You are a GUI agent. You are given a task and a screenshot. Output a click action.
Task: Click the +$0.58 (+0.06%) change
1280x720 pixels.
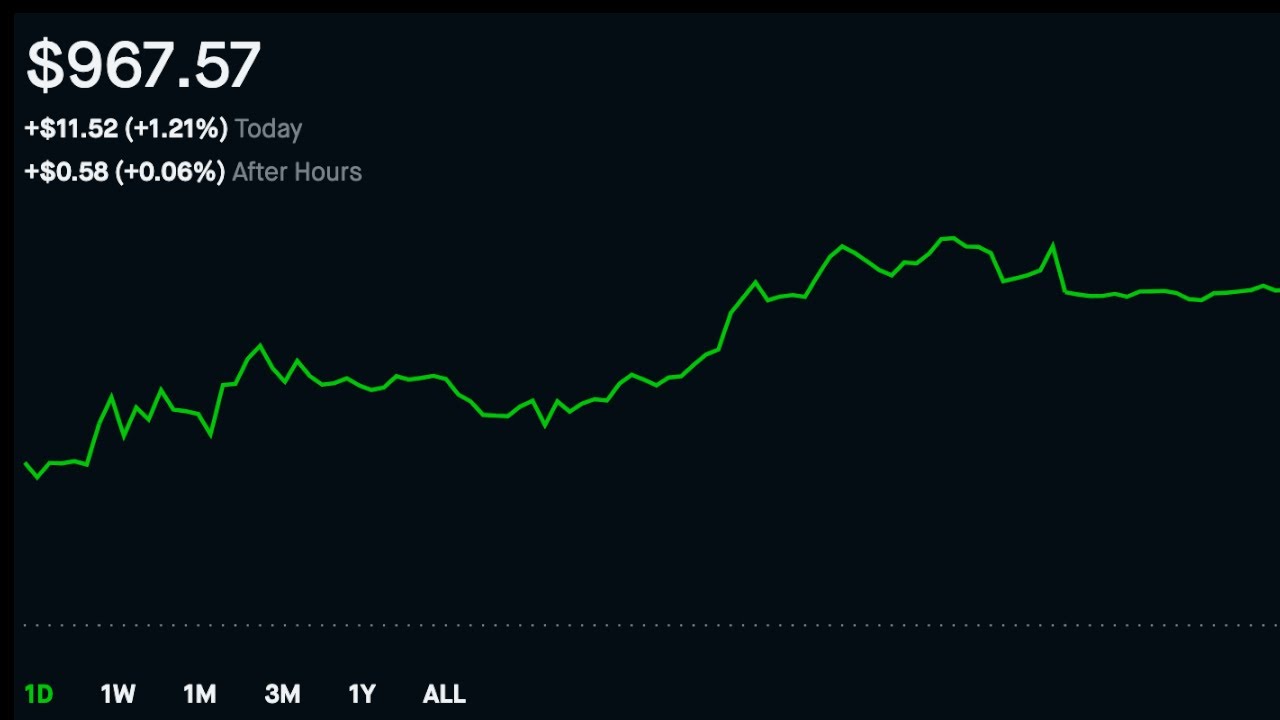[124, 172]
